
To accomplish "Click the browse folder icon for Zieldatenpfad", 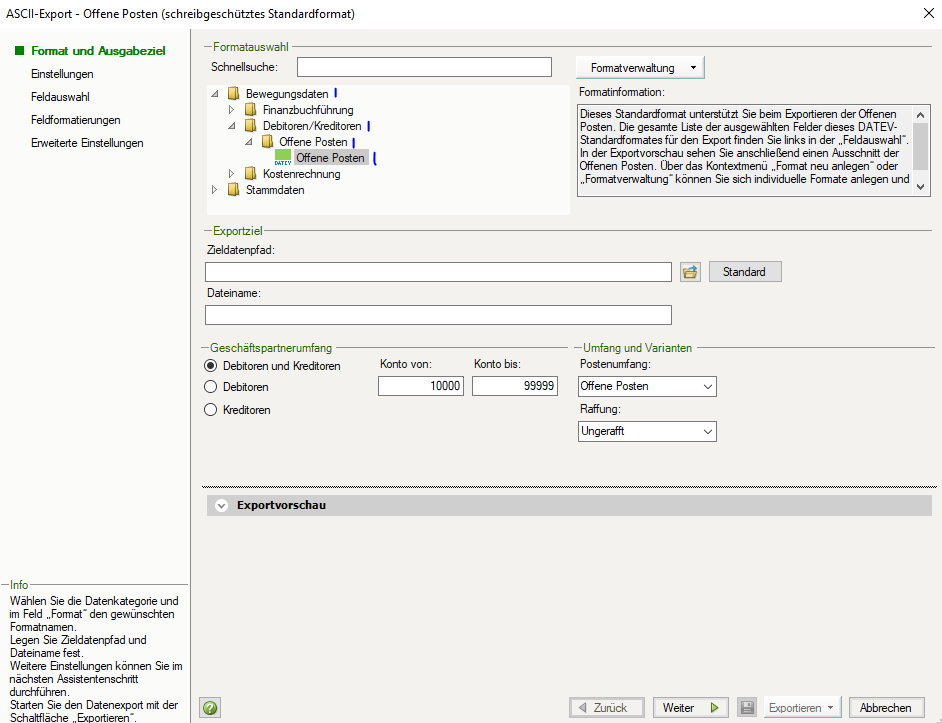I will click(690, 272).
